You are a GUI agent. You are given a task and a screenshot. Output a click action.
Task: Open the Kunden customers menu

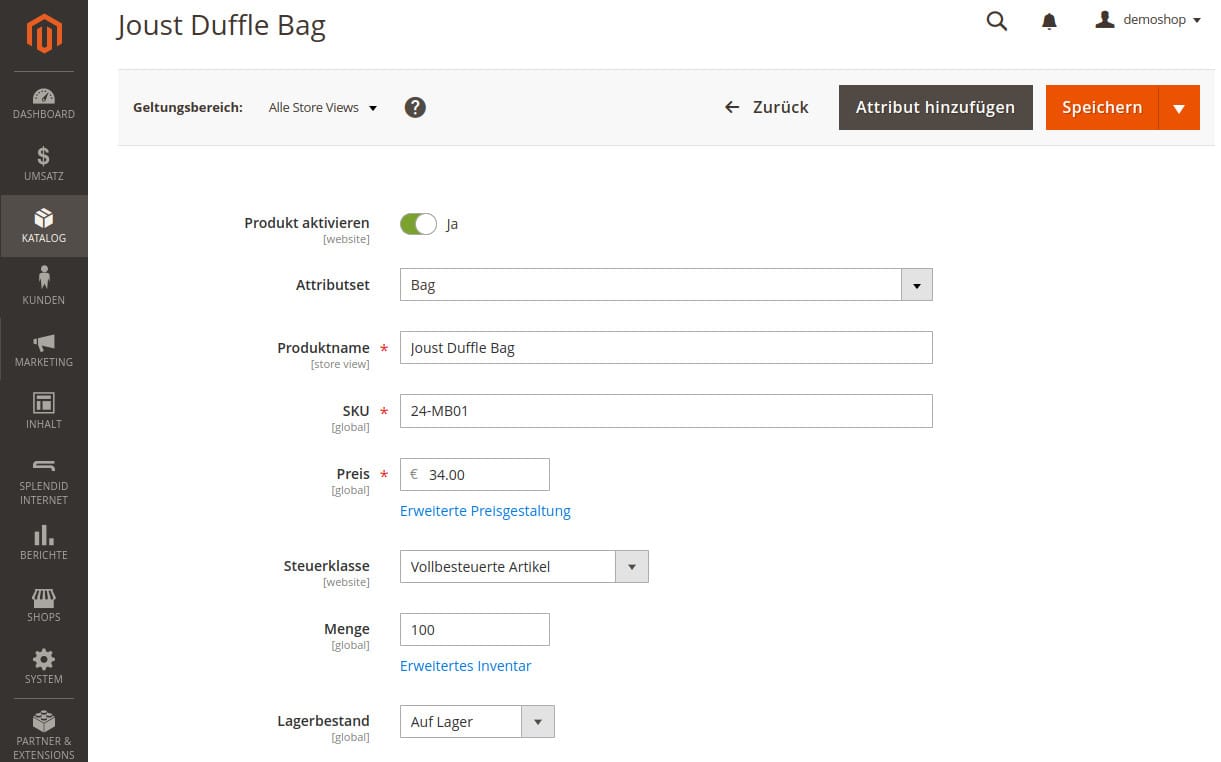44,288
